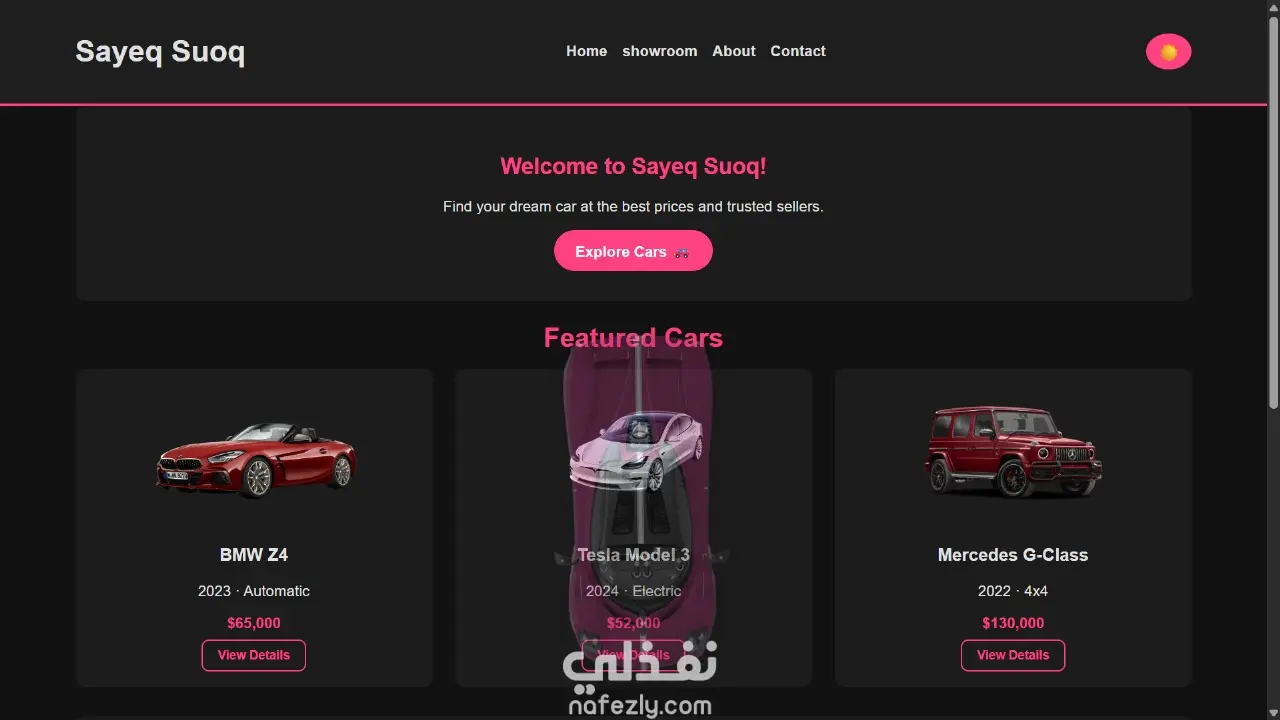
Task: Click the Sayeq Suoq site logo
Action: coord(160,52)
